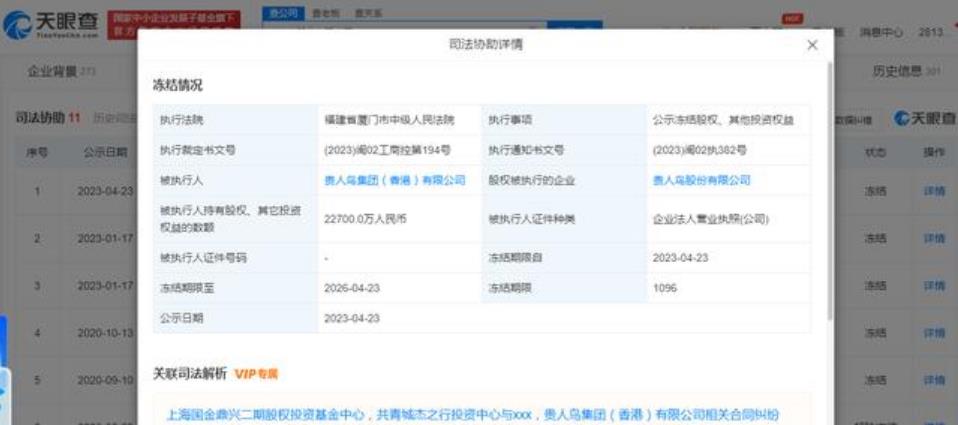Select the 查关系 search tab

(368, 13)
